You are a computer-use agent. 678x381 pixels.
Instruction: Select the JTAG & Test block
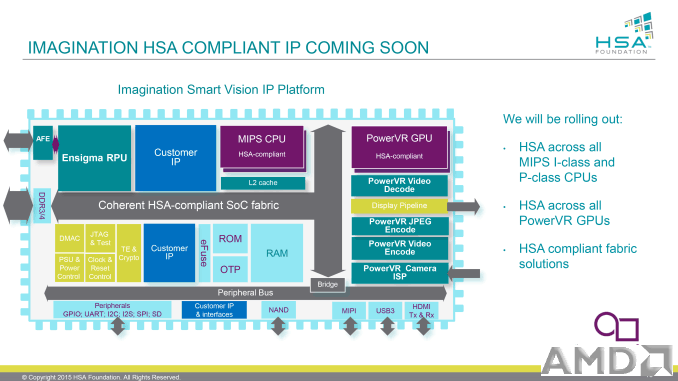coord(100,238)
